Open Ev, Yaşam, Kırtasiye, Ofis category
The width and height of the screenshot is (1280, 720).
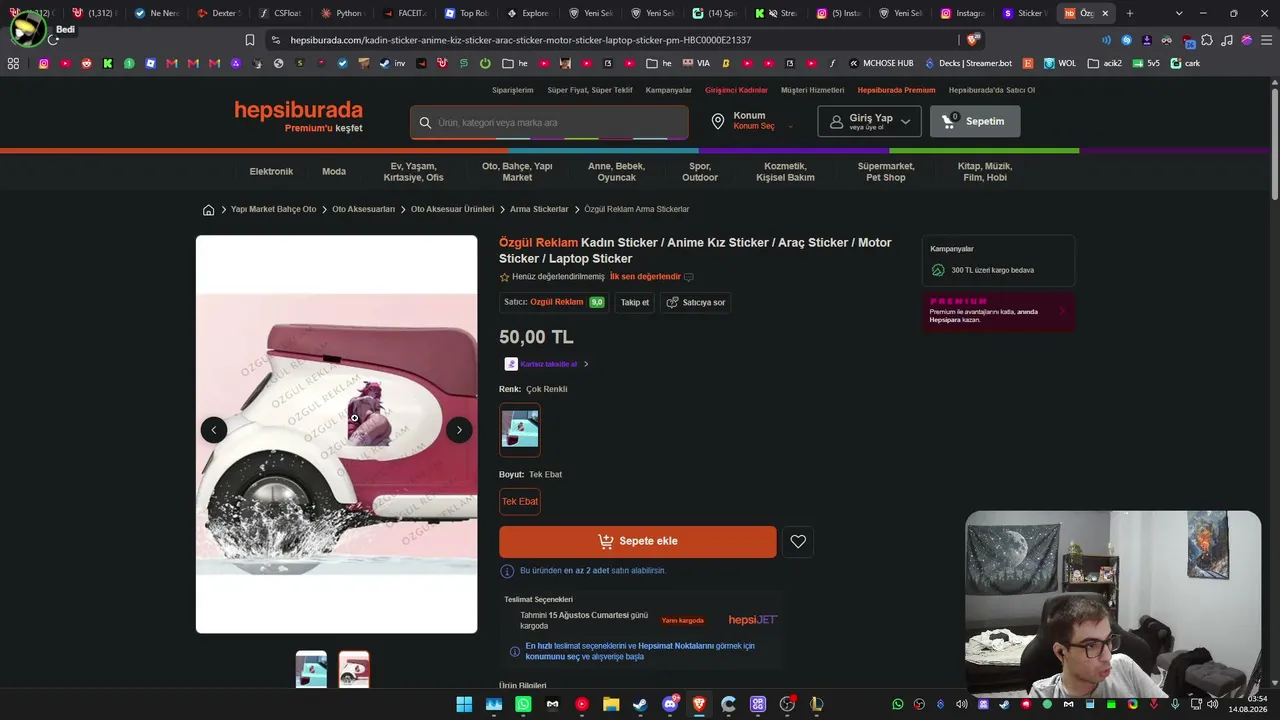414,172
